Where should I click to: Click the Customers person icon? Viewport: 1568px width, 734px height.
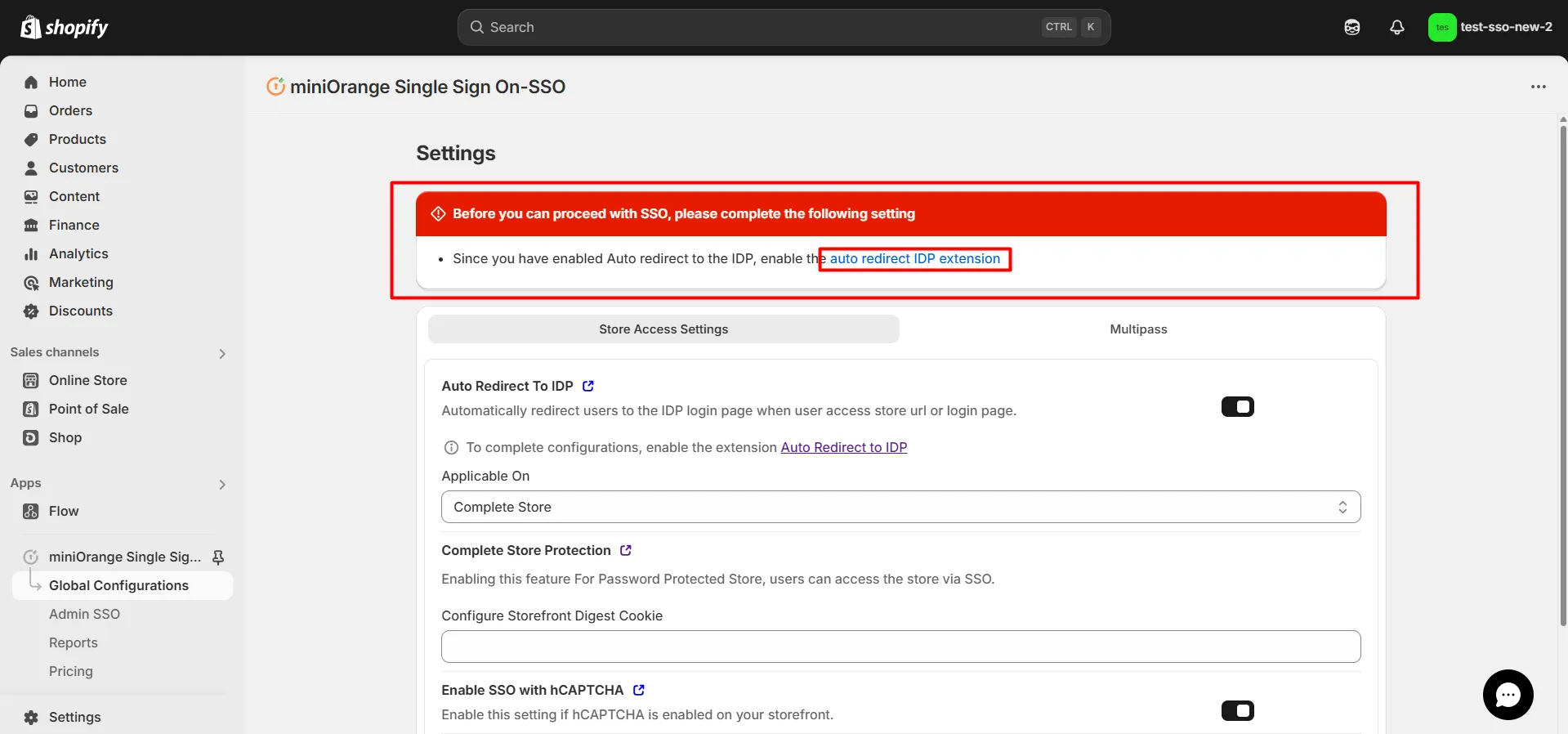(x=31, y=168)
